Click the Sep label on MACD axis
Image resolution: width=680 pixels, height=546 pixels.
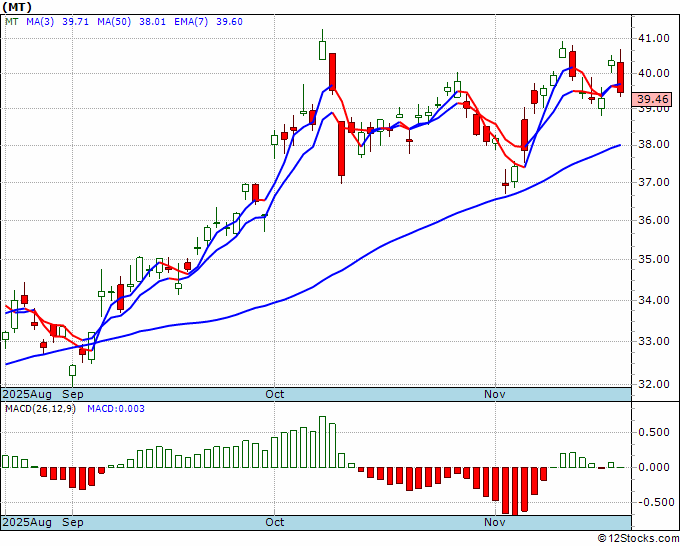click(72, 522)
